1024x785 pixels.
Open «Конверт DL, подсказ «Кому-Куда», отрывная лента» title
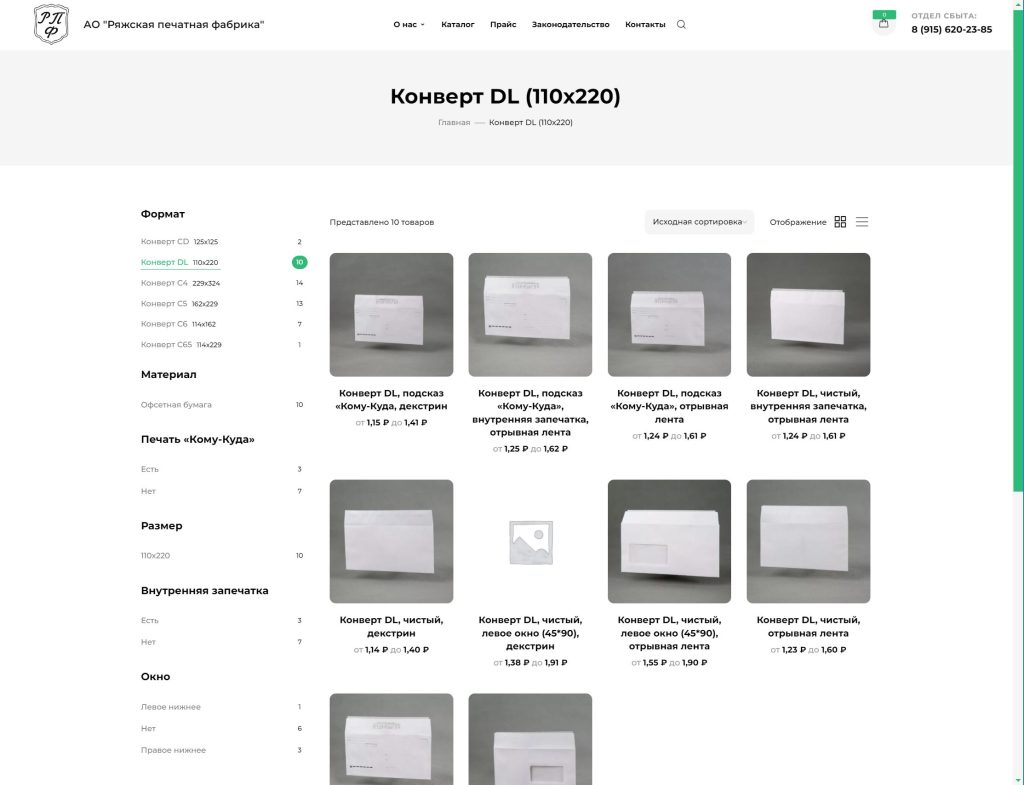tap(669, 406)
